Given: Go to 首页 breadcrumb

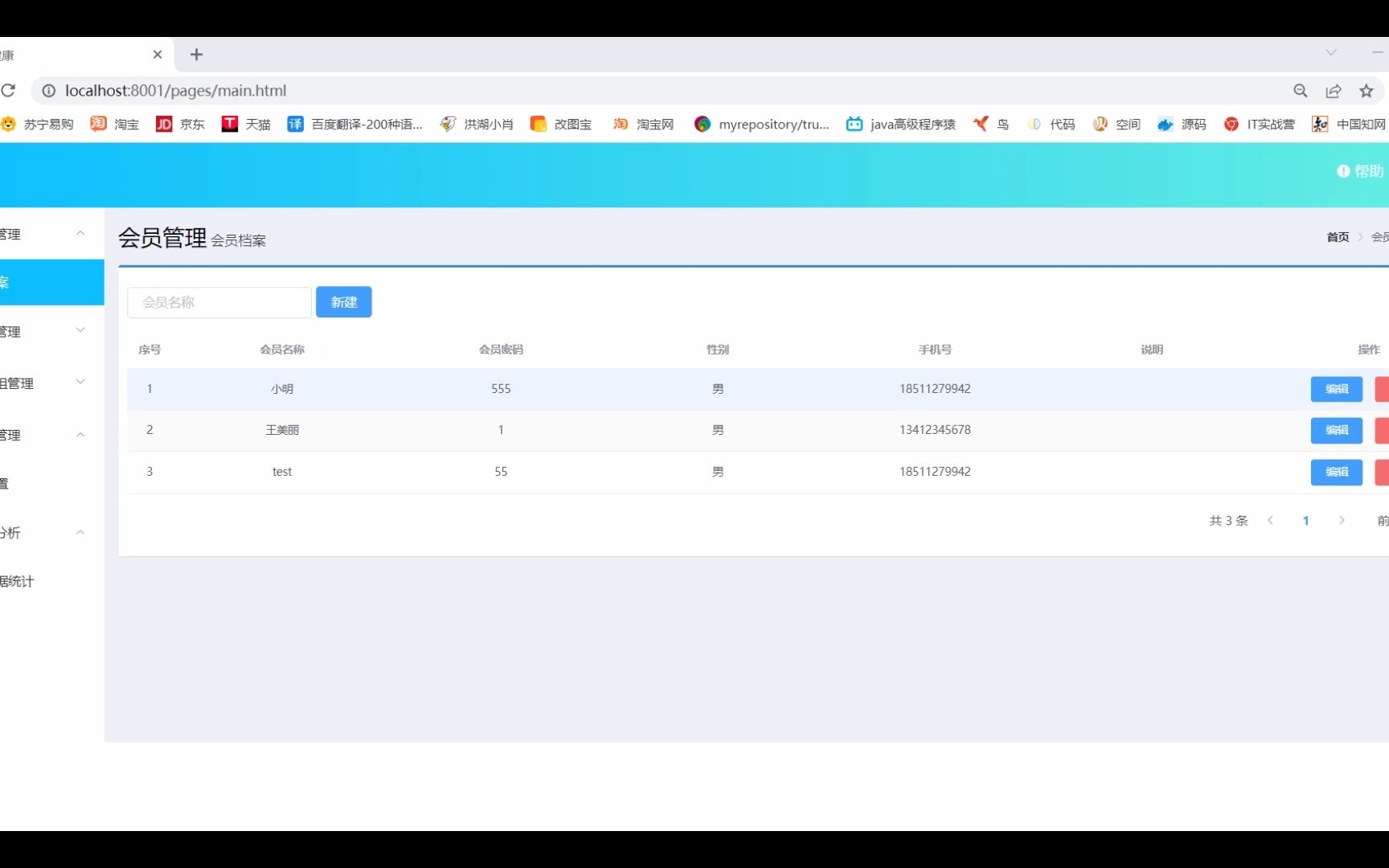Looking at the screenshot, I should 1338,237.
